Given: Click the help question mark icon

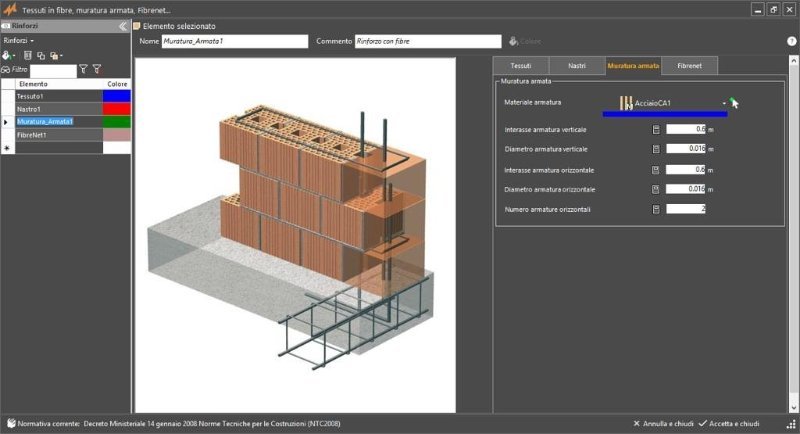Looking at the screenshot, I should (x=791, y=42).
